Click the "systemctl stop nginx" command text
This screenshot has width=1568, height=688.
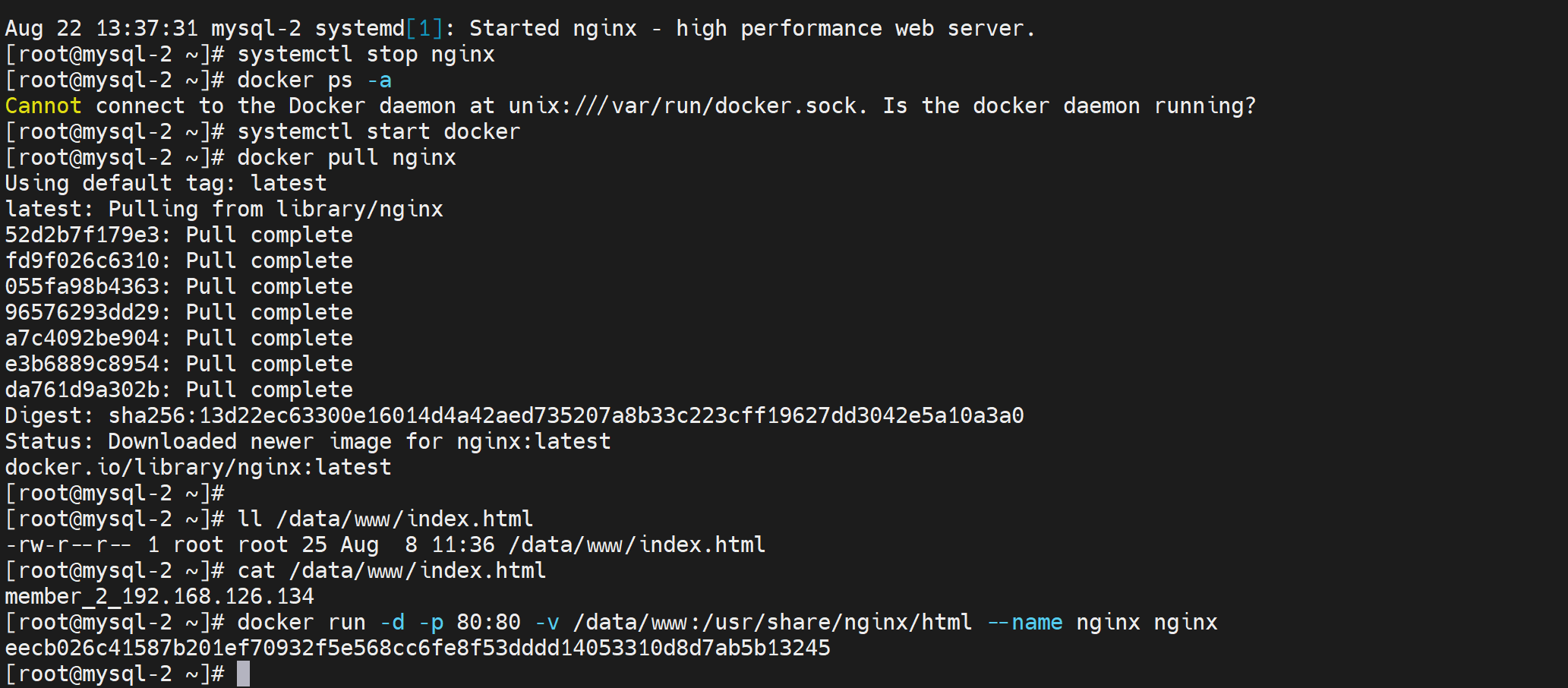pyautogui.click(x=365, y=54)
